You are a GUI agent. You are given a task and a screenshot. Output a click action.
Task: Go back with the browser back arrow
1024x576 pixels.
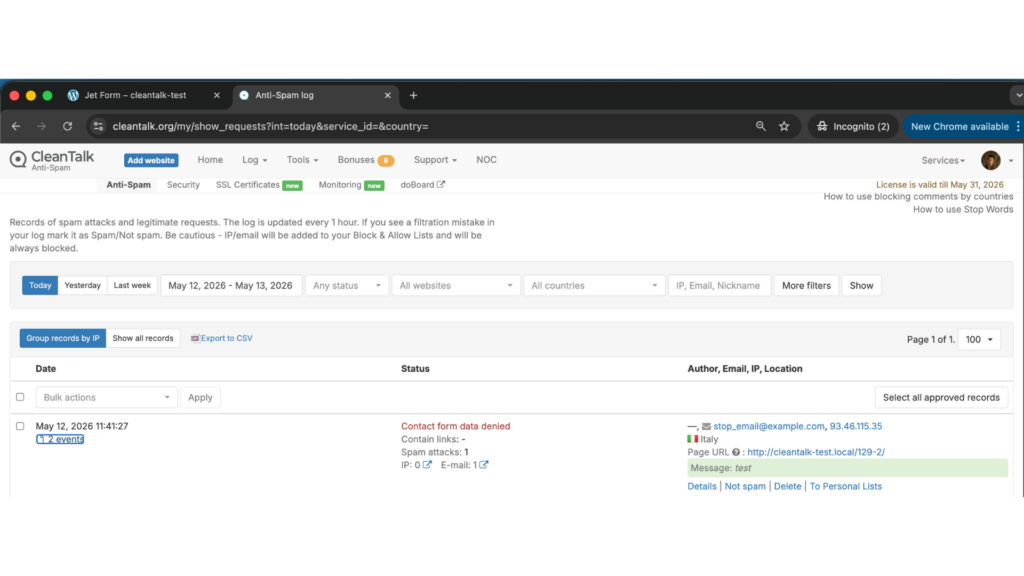point(16,127)
